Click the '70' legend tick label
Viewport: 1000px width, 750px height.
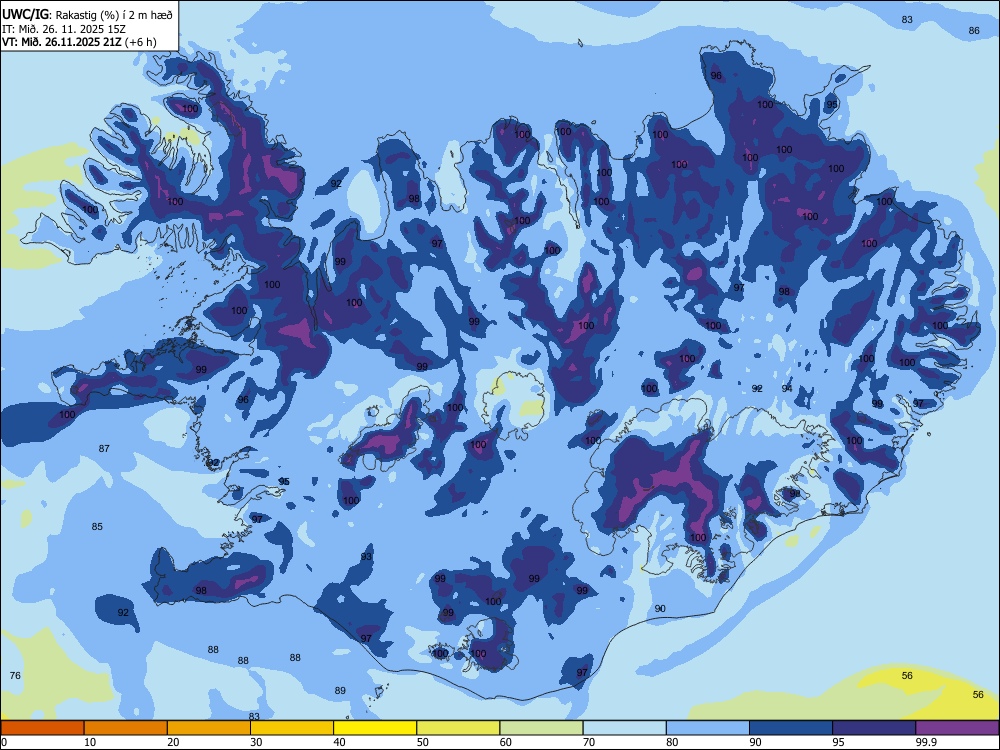589,742
